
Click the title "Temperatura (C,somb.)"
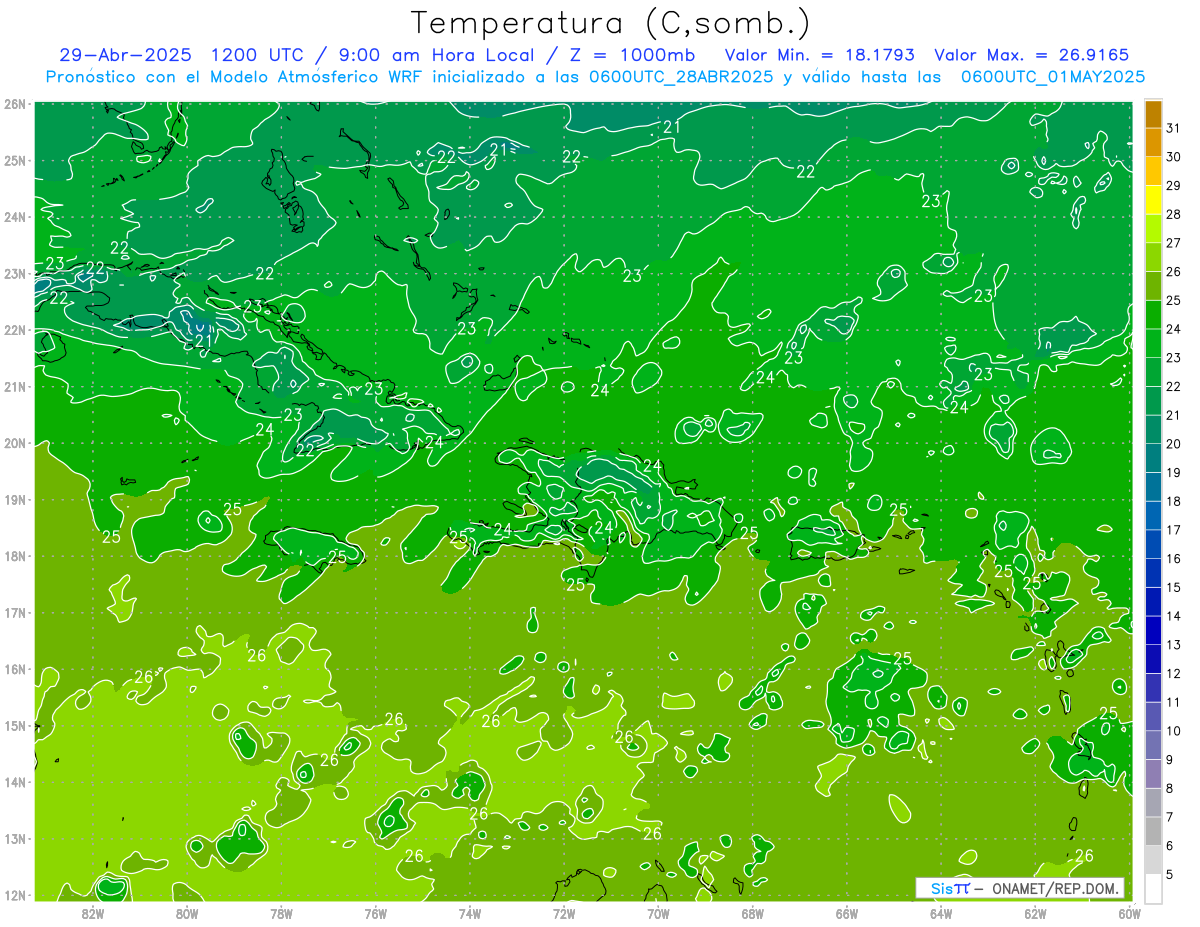tap(611, 23)
